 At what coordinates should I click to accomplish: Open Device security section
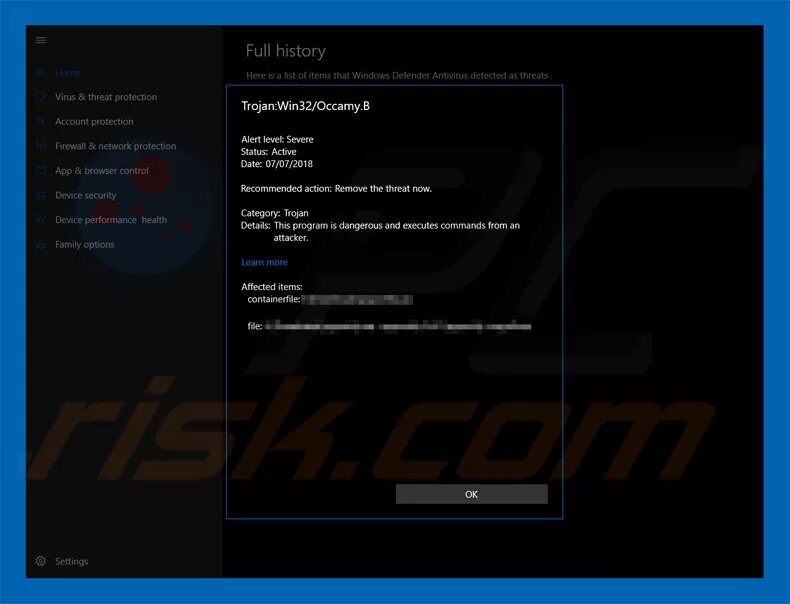86,195
